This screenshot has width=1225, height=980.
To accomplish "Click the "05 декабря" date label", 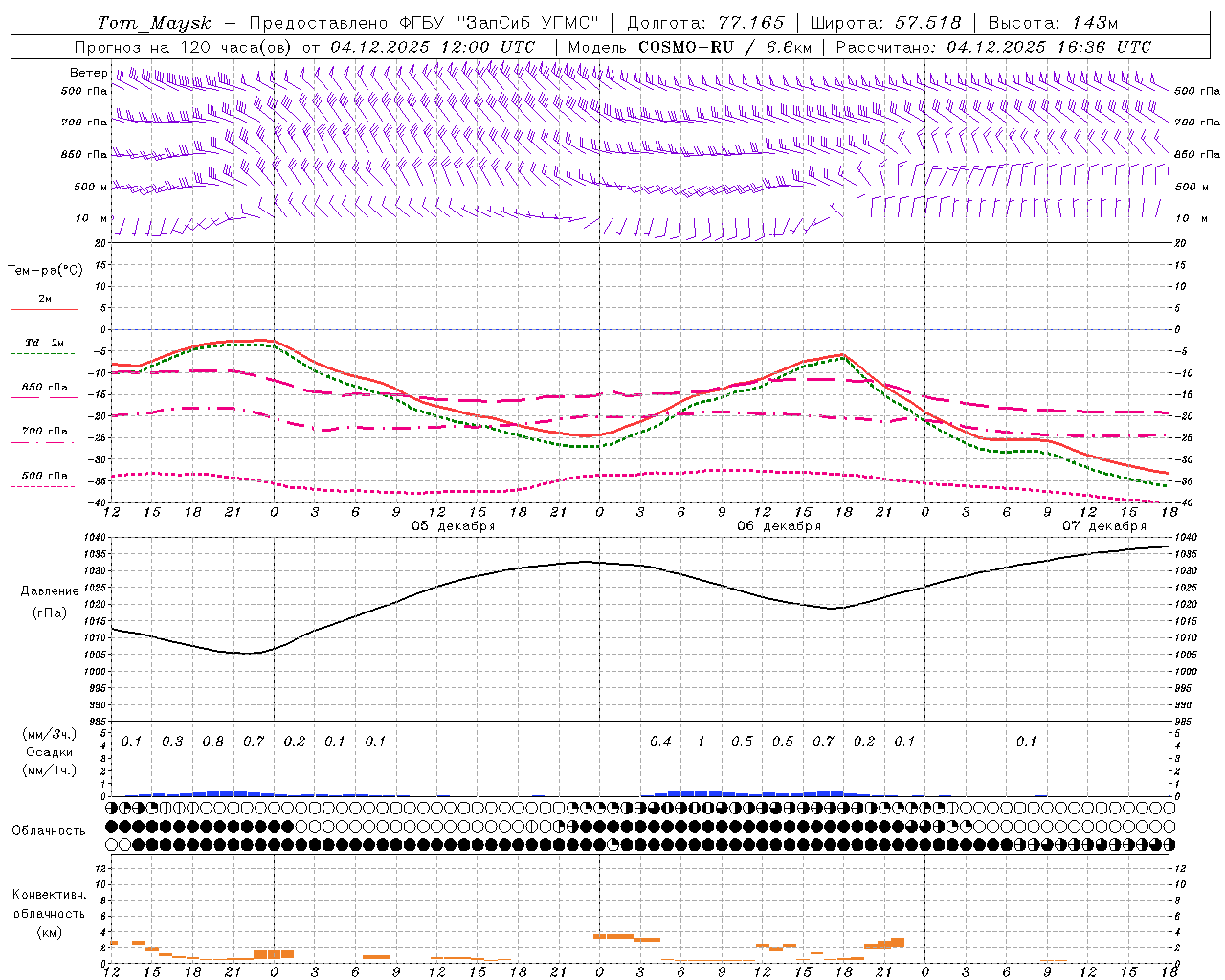I will click(454, 526).
